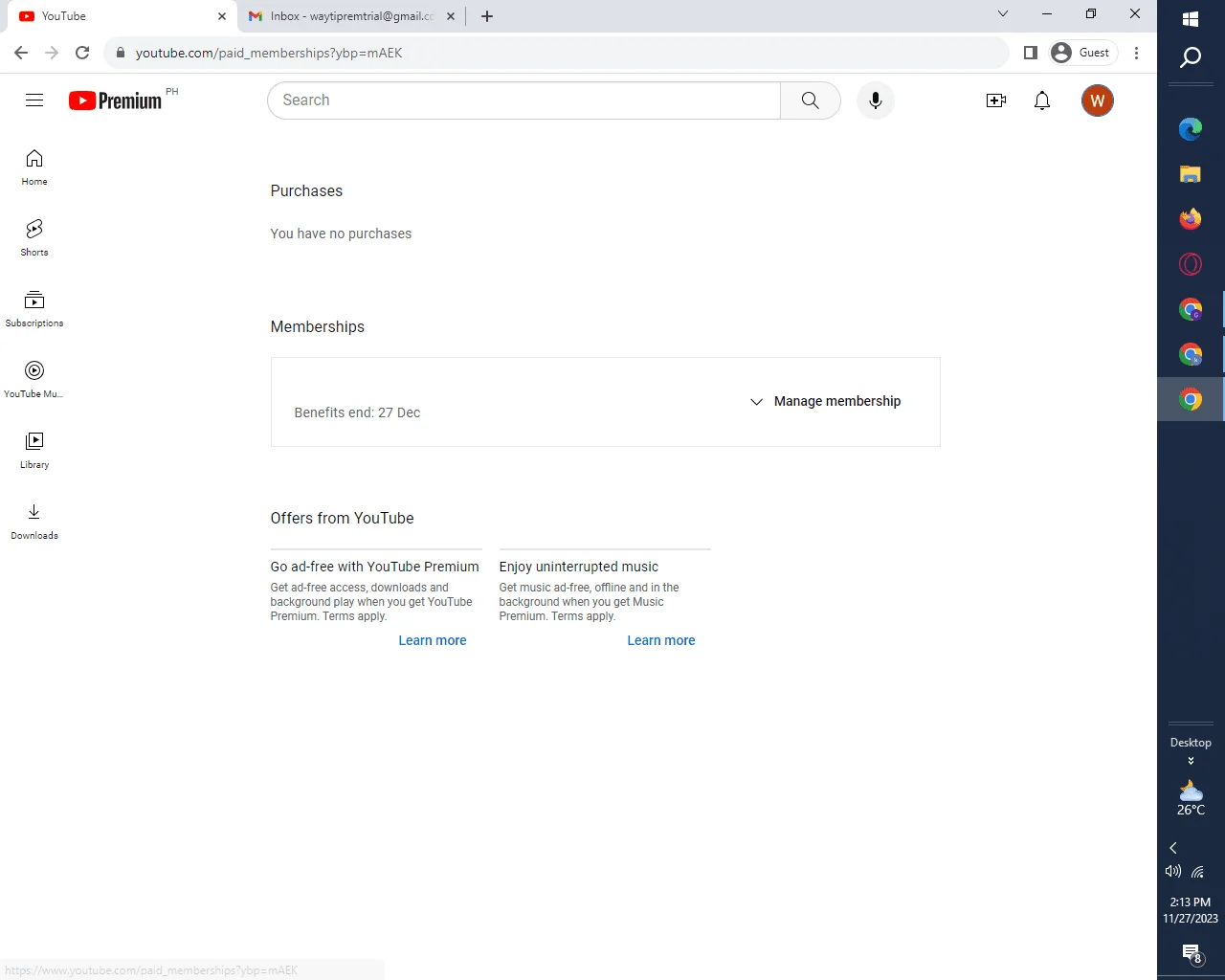Close the YouTube tab

222,16
